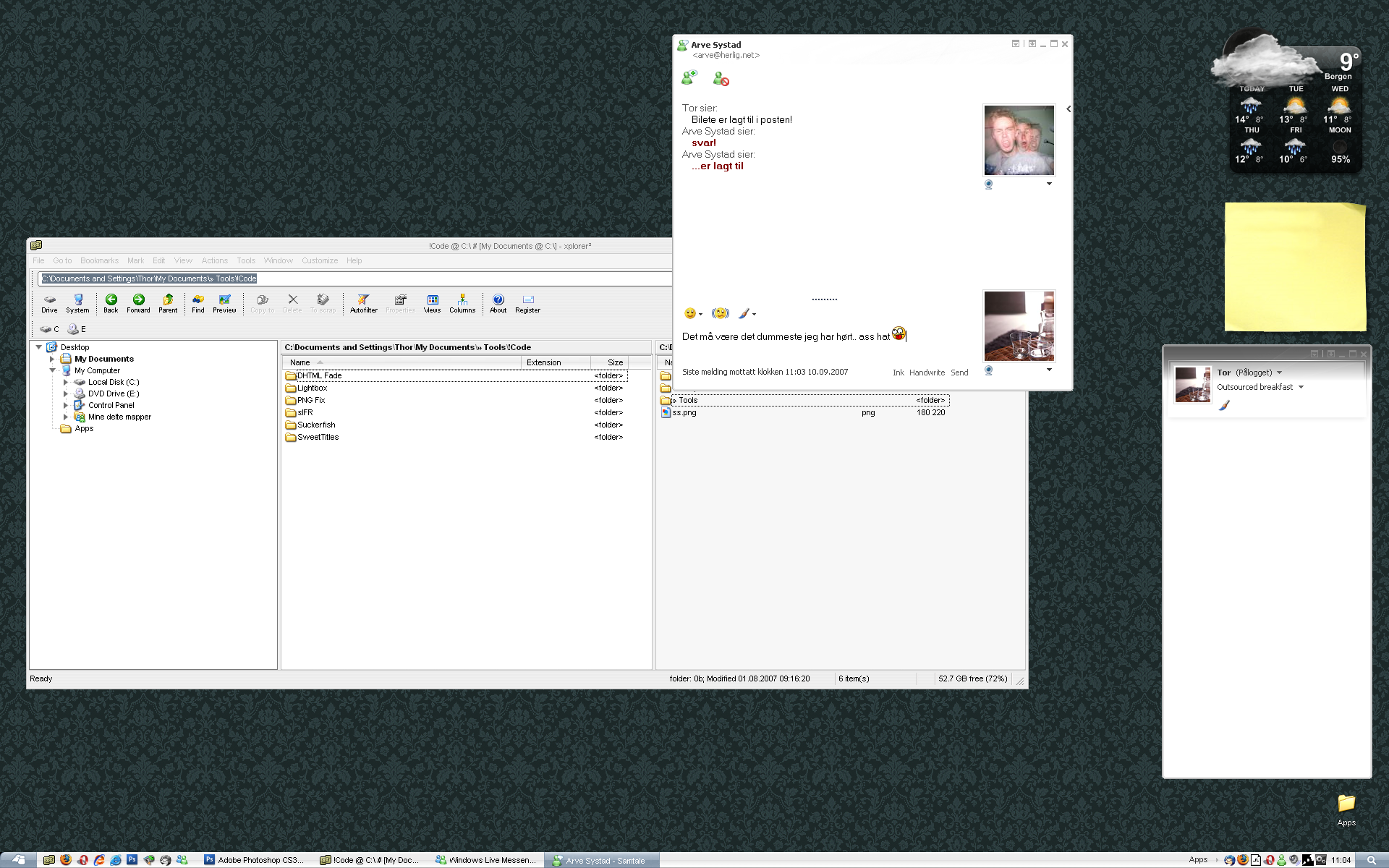The width and height of the screenshot is (1389, 868).
Task: Go to Parent folder icon
Action: pyautogui.click(x=168, y=303)
